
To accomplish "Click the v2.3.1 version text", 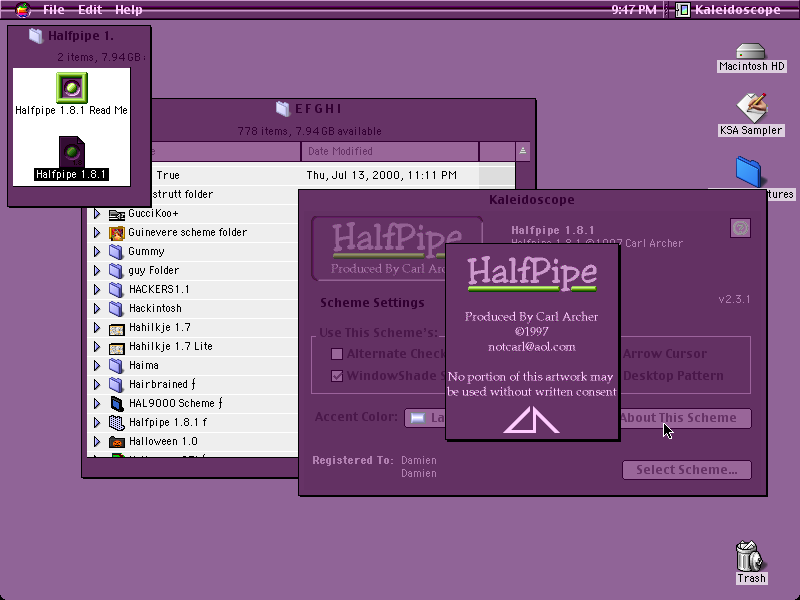I will pos(734,299).
